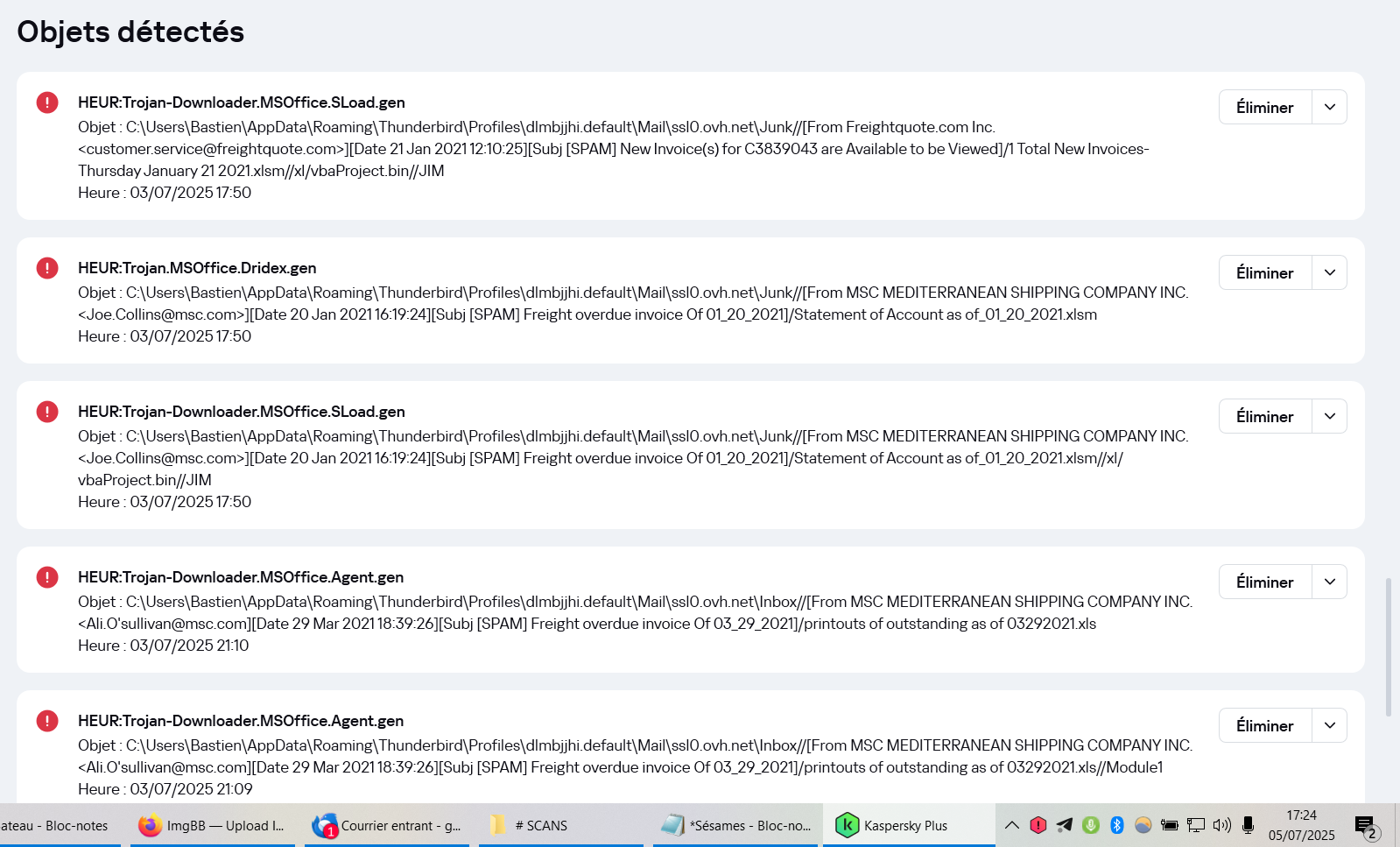Open the Firefox ImgBB window from the taskbar
The height and width of the screenshot is (847, 1400).
point(212,825)
